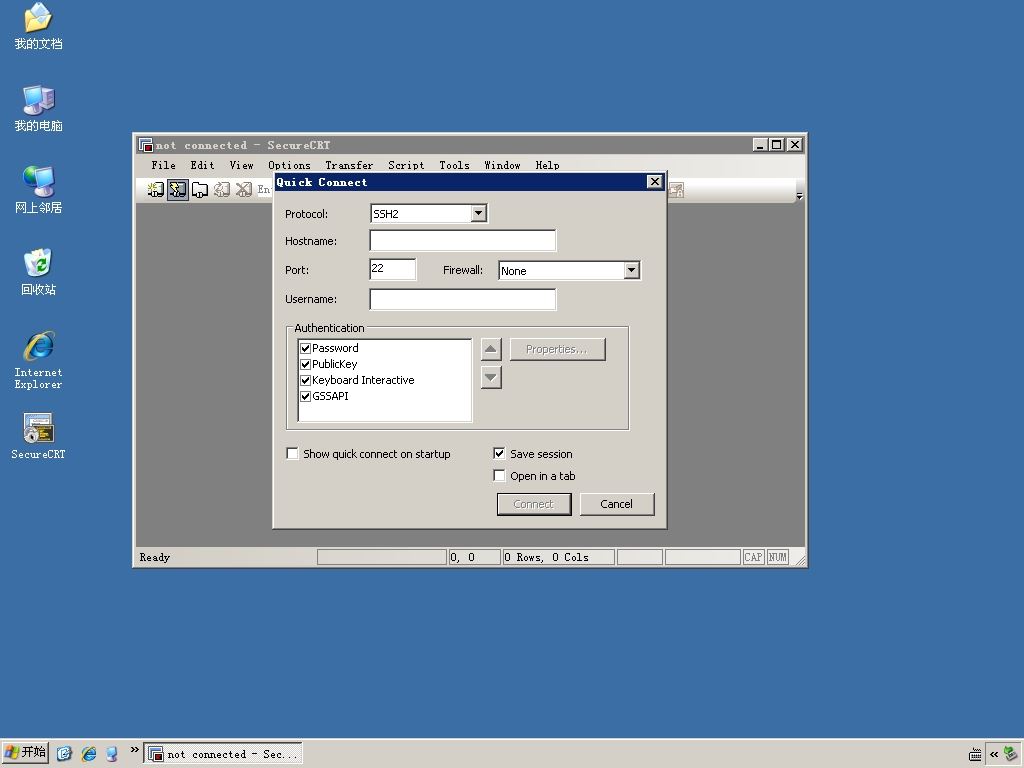The width and height of the screenshot is (1024, 768).
Task: Uncheck the Keyboard Interactive checkbox
Action: pos(305,380)
